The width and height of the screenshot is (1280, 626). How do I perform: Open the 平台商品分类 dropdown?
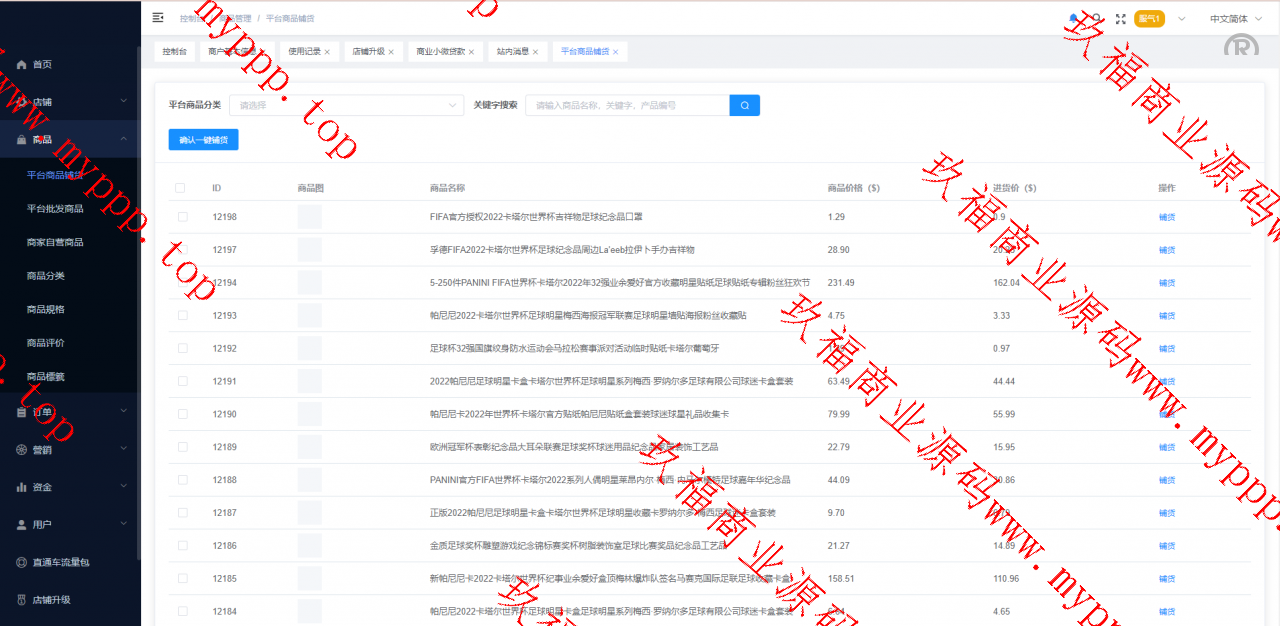coord(347,105)
